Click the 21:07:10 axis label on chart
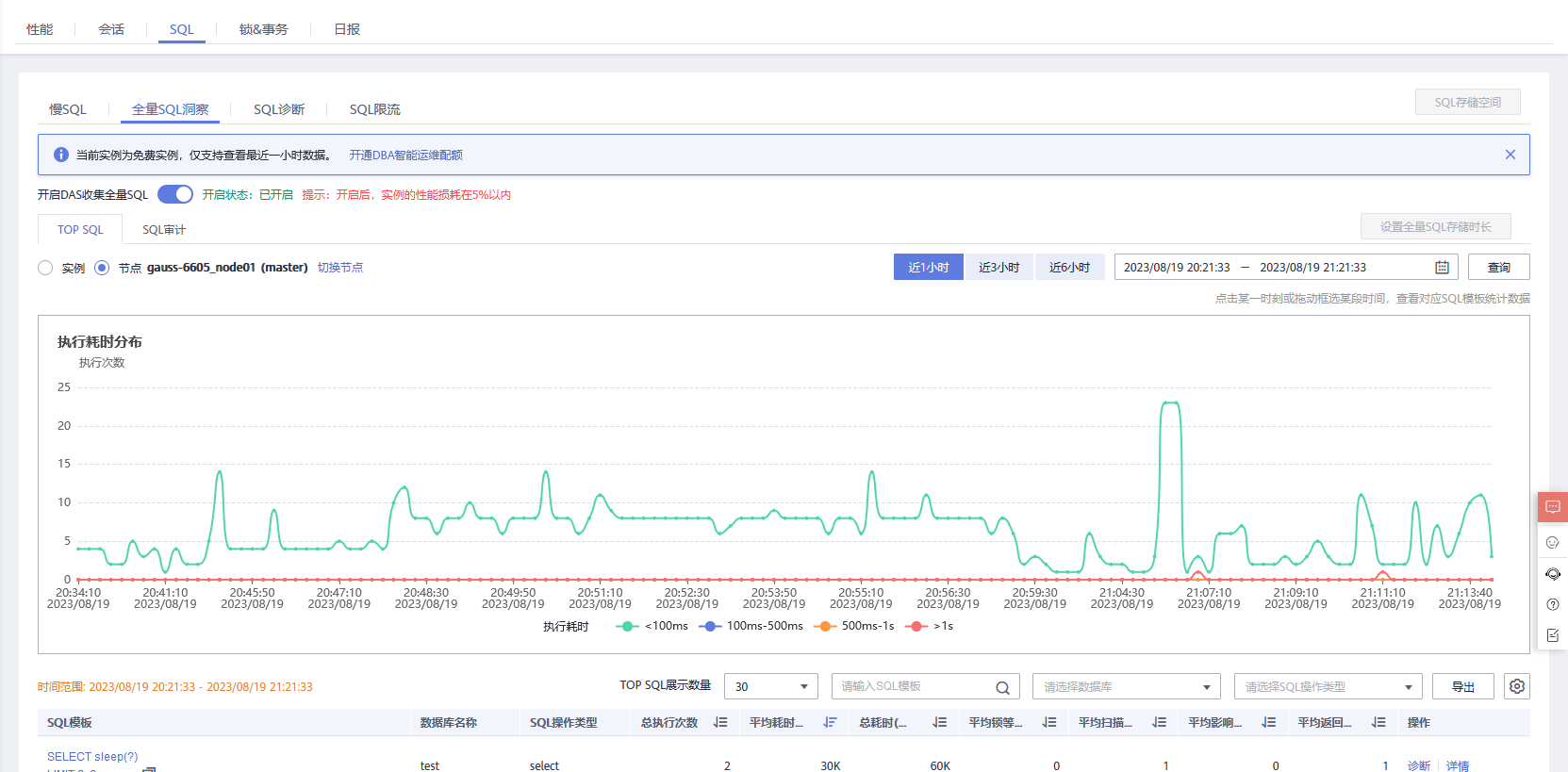The height and width of the screenshot is (772, 1568). [x=1209, y=599]
